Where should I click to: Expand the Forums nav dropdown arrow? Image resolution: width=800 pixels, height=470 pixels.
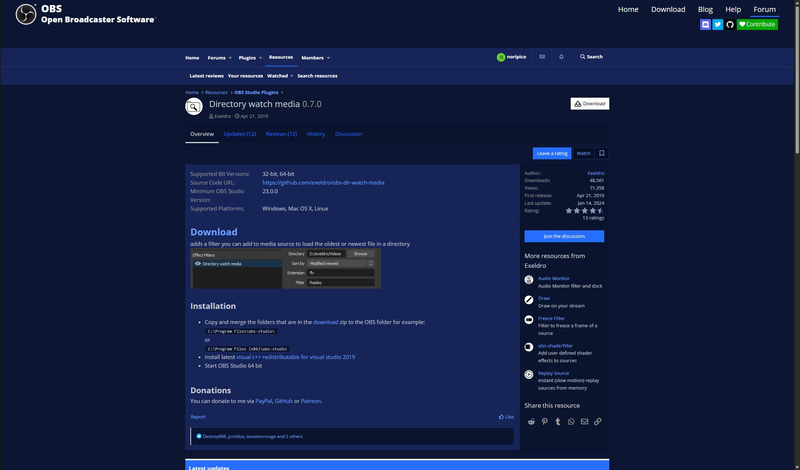(x=230, y=58)
